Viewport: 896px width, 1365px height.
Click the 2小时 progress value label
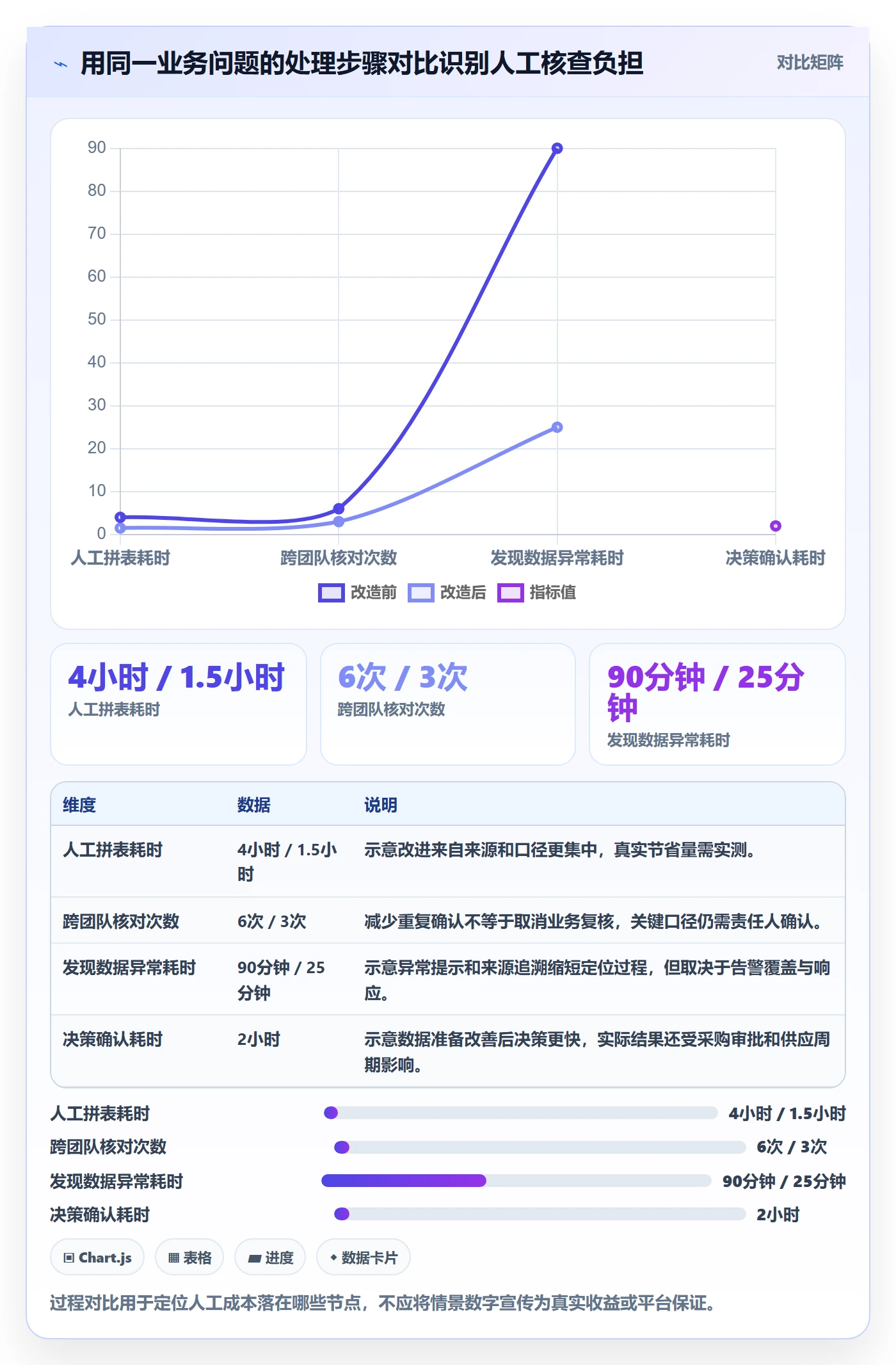[778, 1215]
